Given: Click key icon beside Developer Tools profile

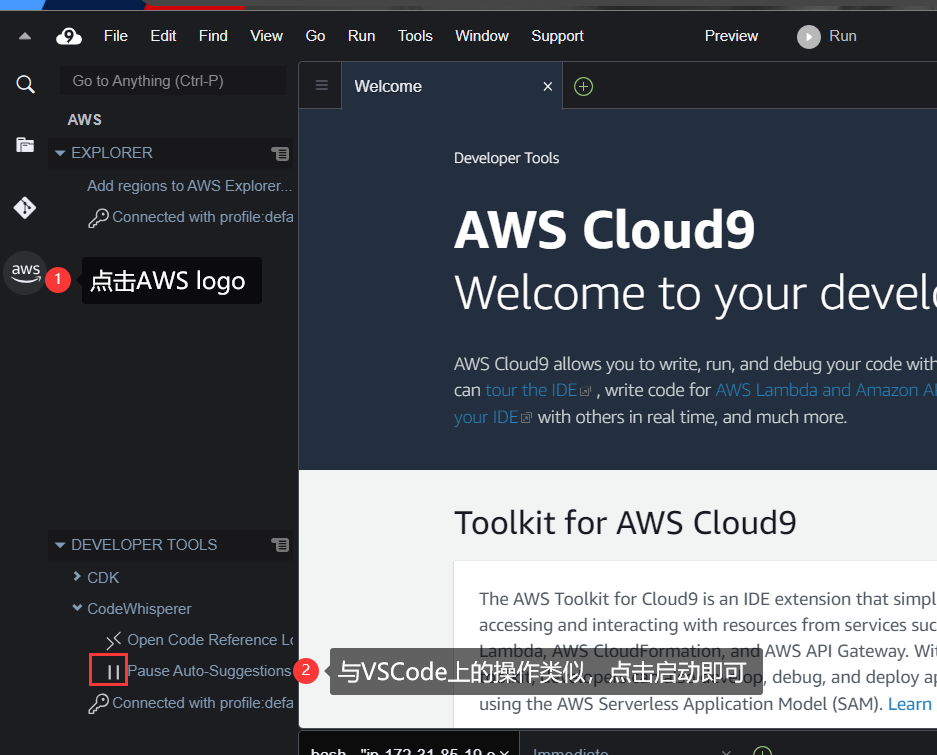Looking at the screenshot, I should (x=99, y=704).
